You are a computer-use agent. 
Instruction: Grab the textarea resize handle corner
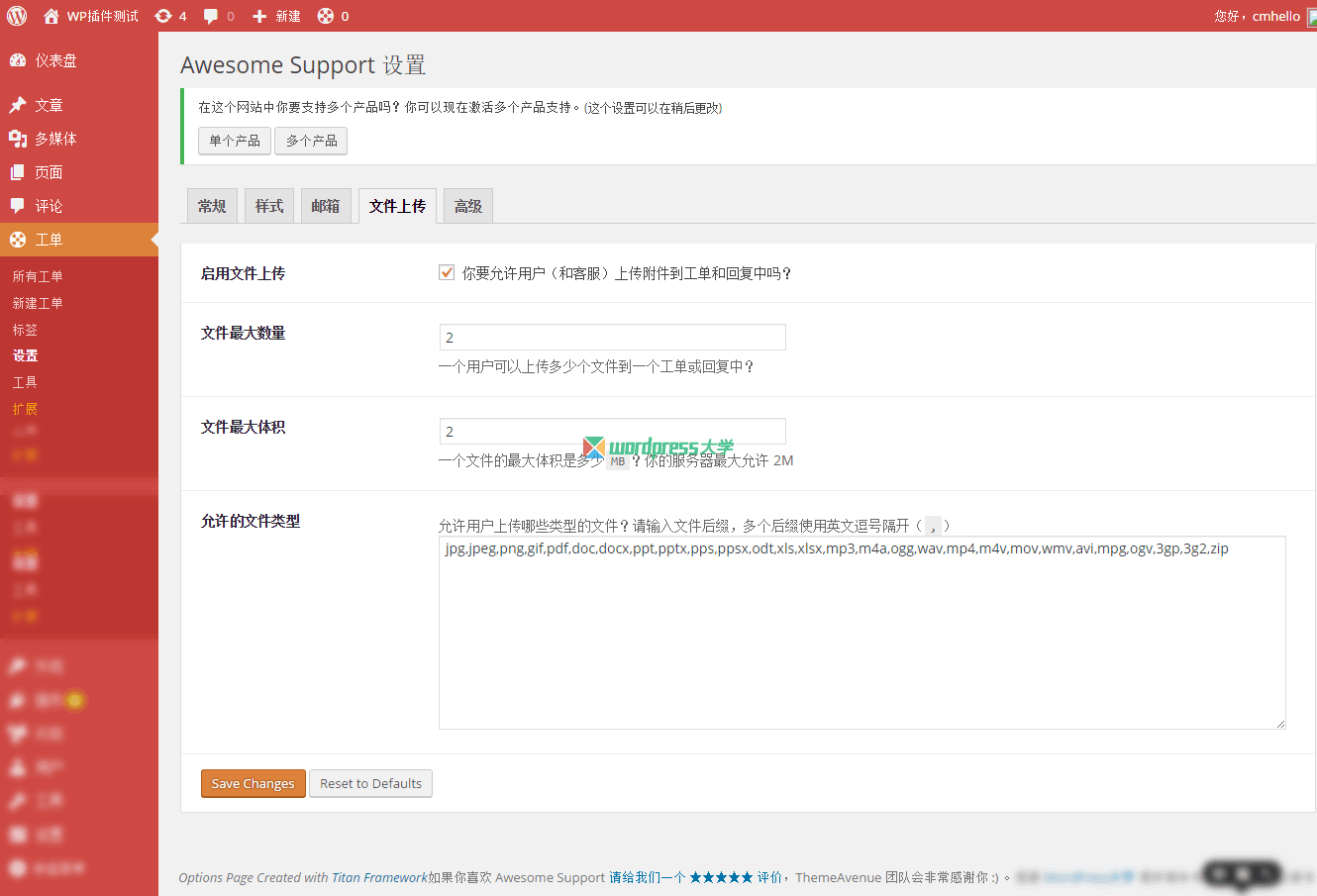tap(1279, 723)
